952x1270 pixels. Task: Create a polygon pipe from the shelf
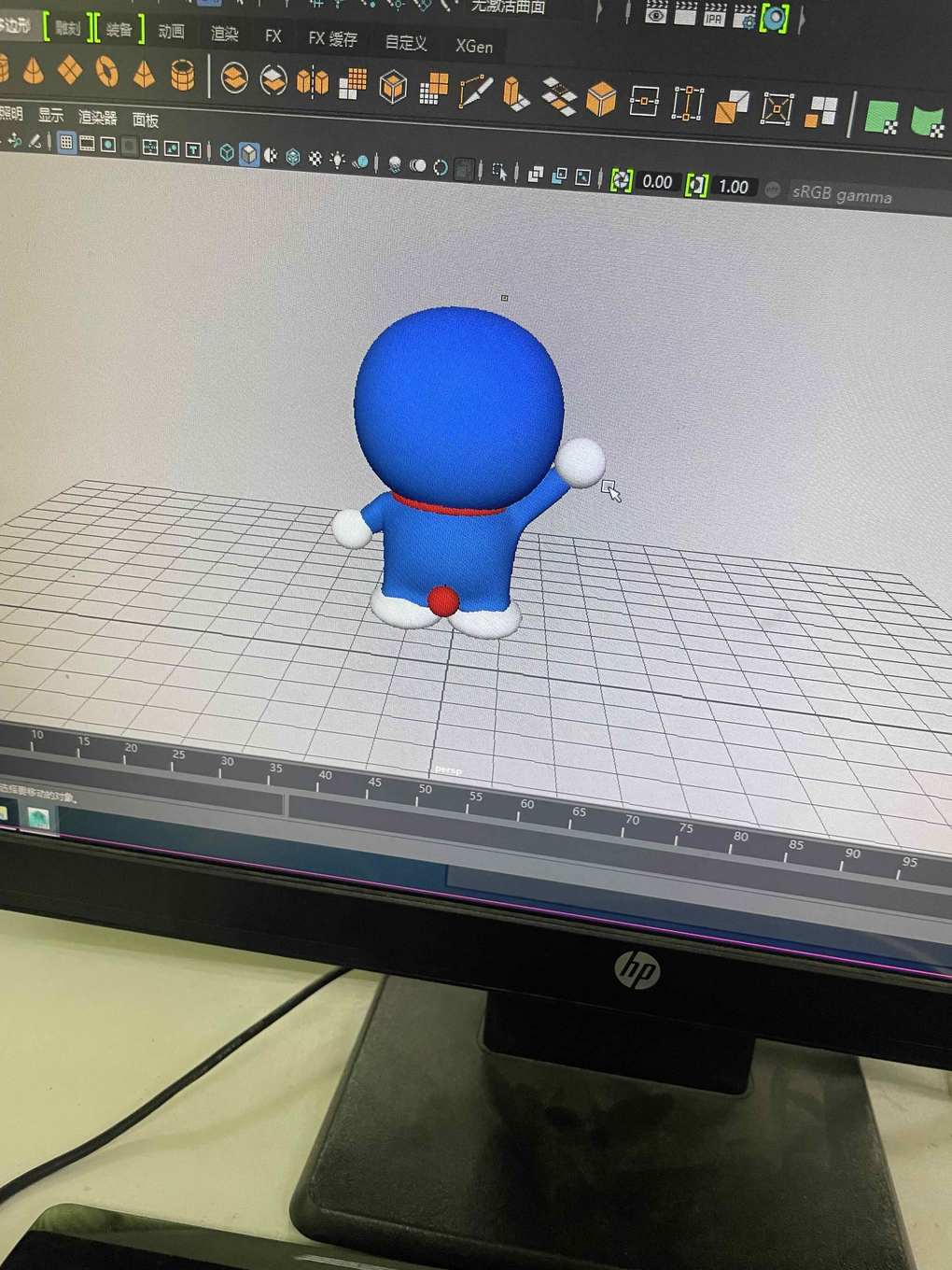183,75
